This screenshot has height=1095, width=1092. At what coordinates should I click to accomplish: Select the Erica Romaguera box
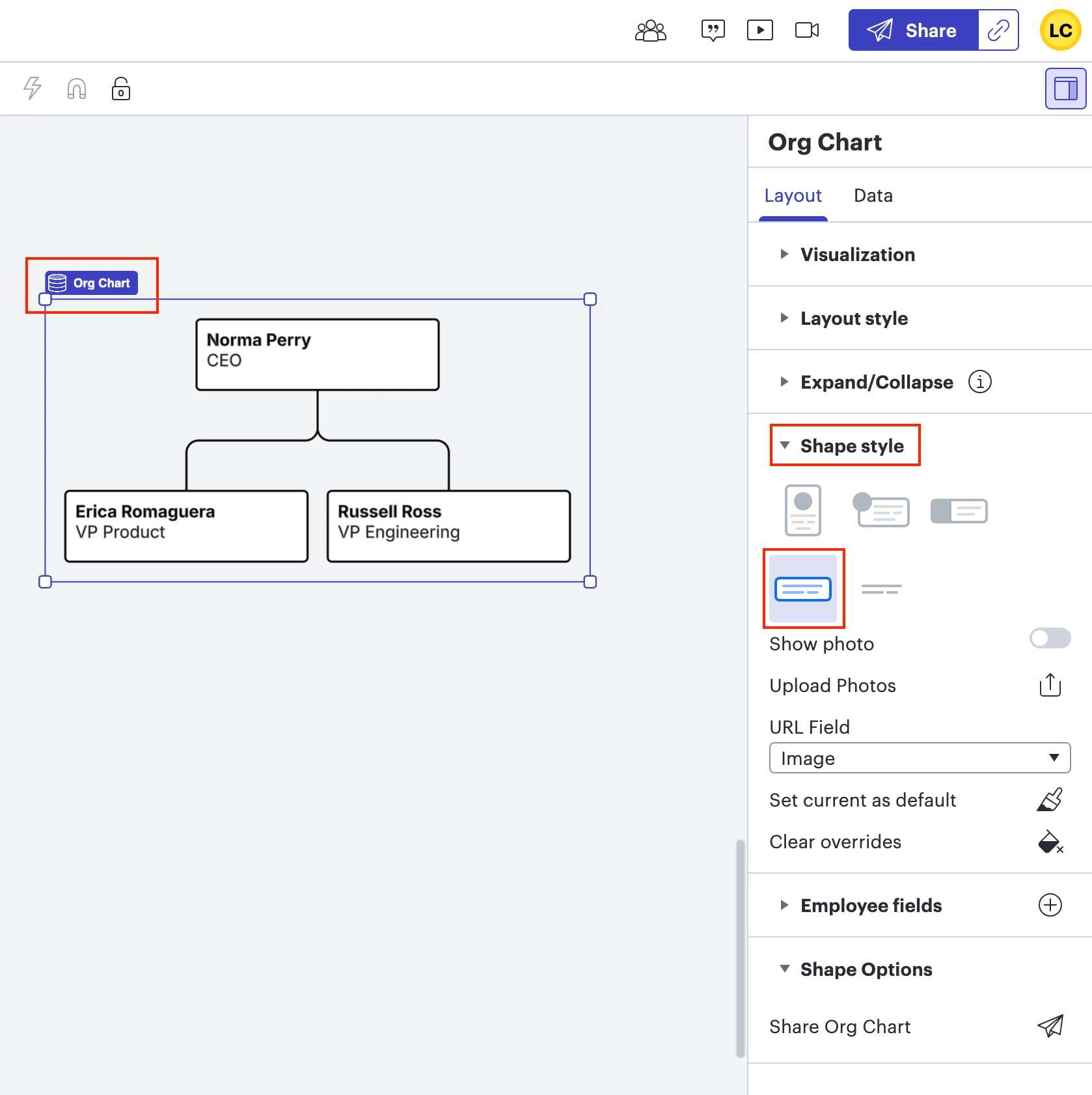[186, 526]
